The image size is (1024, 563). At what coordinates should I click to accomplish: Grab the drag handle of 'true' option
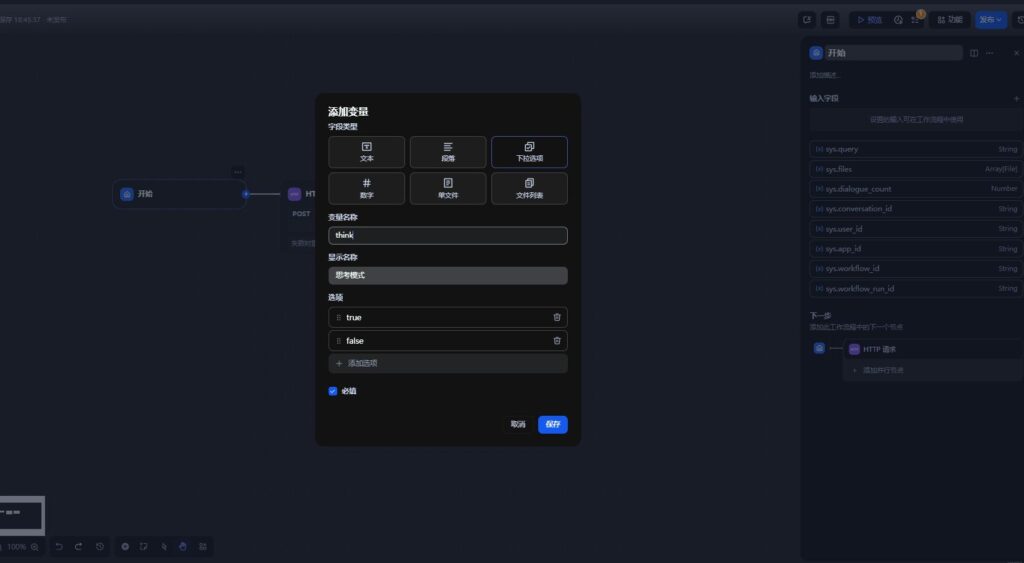[x=338, y=317]
